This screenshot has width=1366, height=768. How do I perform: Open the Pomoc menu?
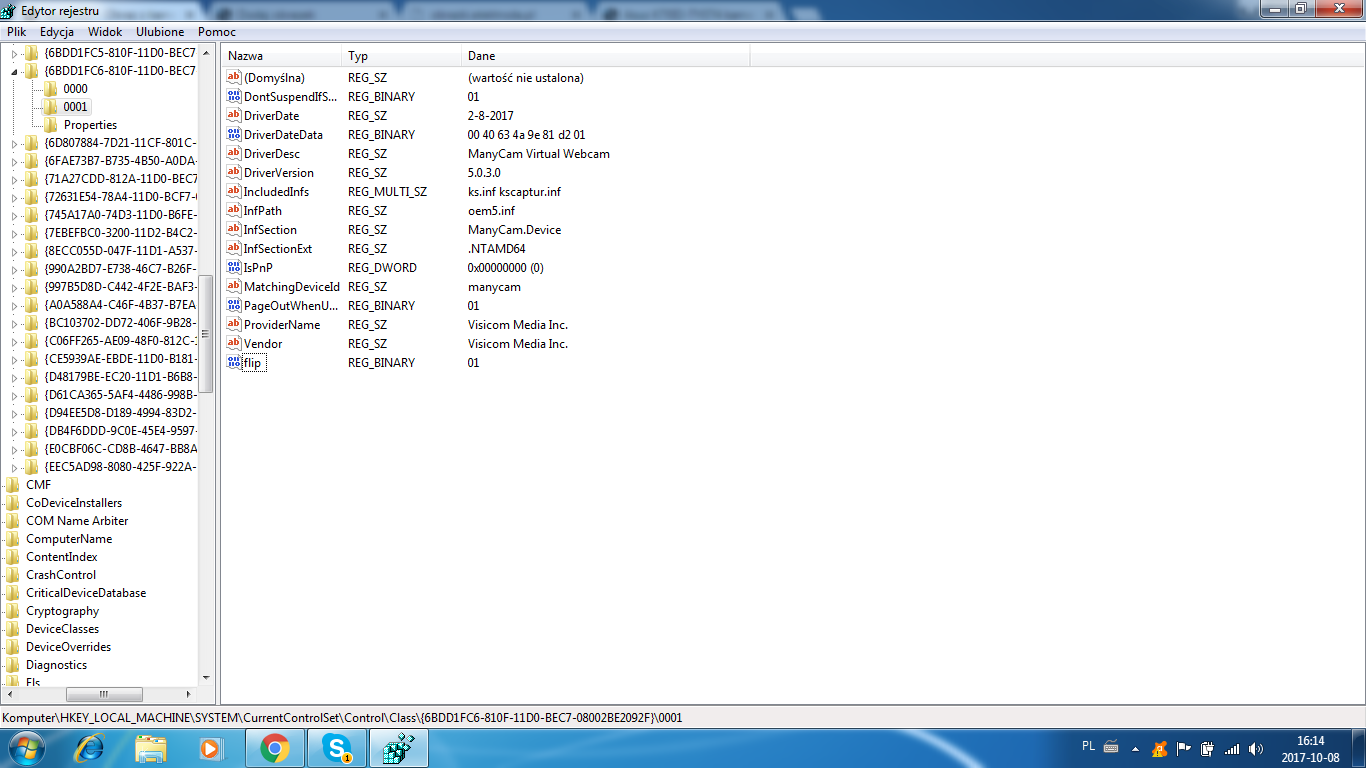pos(217,32)
